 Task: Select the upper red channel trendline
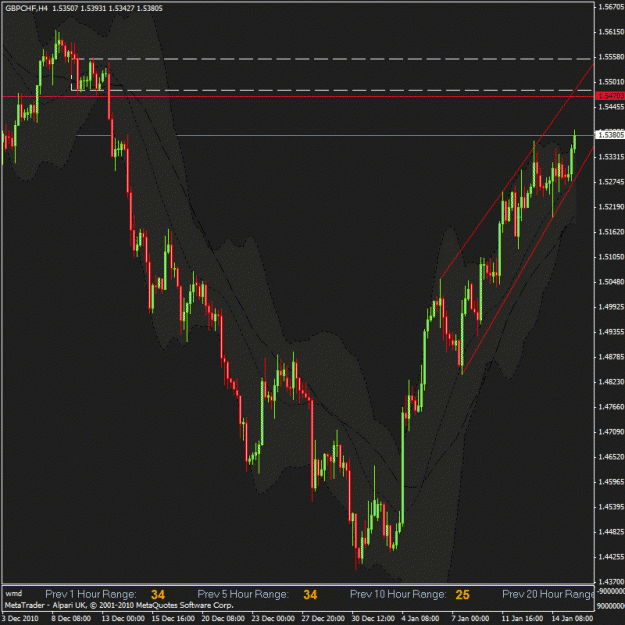(x=517, y=171)
